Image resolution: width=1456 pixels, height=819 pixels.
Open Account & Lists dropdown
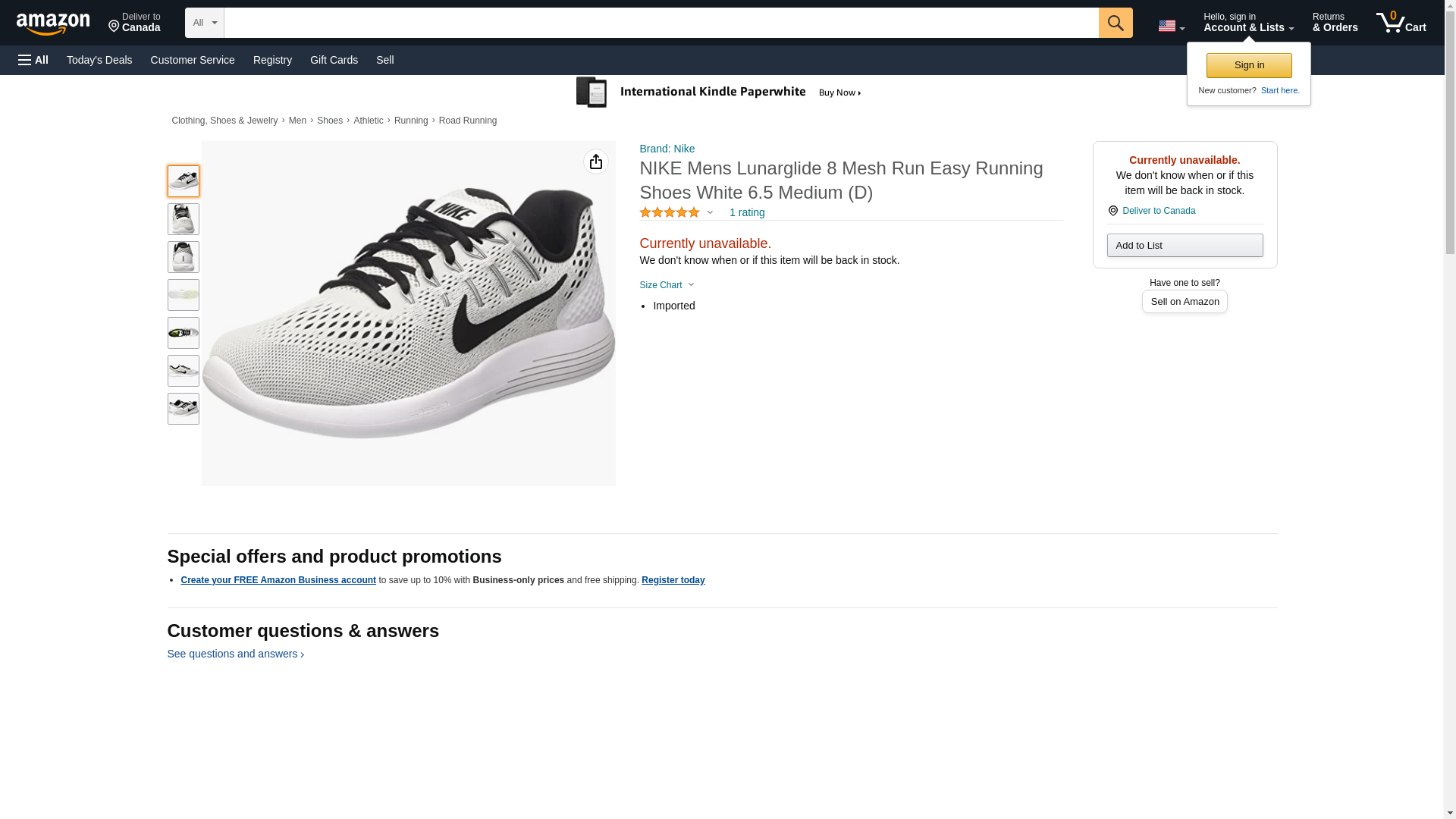click(x=1248, y=23)
